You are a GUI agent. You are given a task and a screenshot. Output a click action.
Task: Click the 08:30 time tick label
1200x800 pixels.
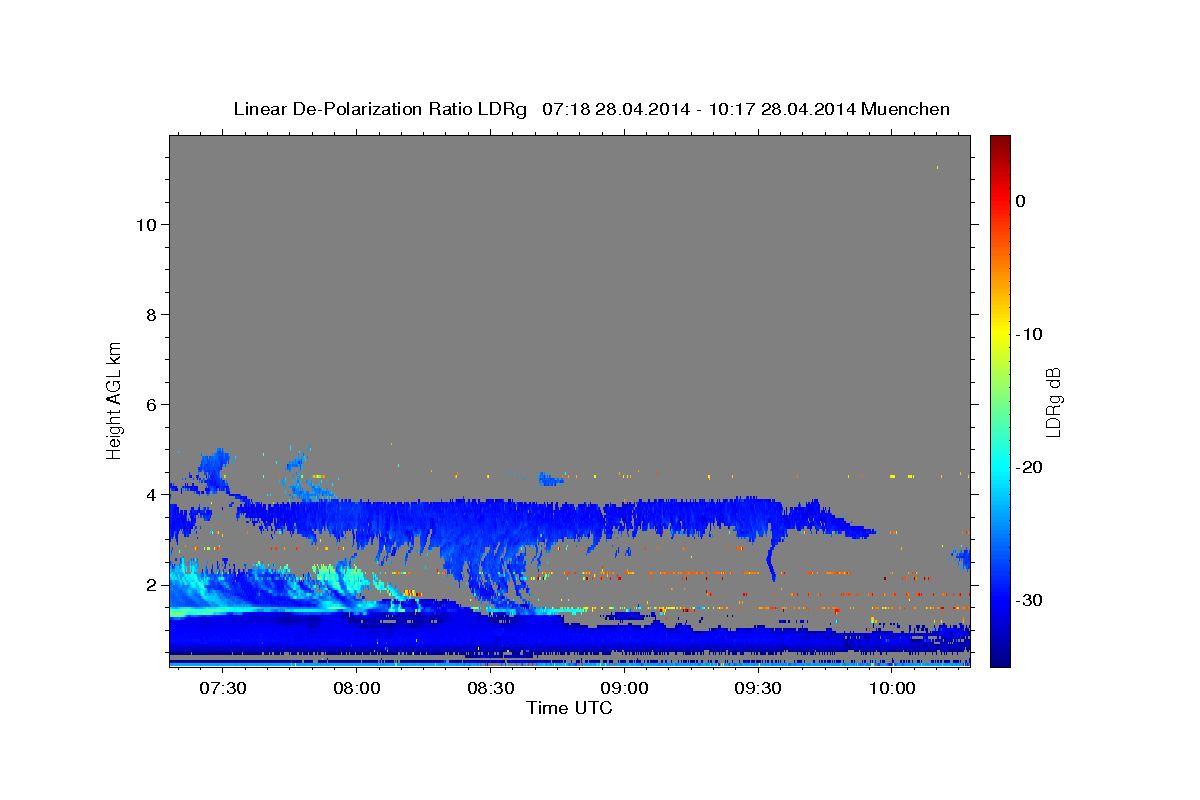[x=491, y=689]
